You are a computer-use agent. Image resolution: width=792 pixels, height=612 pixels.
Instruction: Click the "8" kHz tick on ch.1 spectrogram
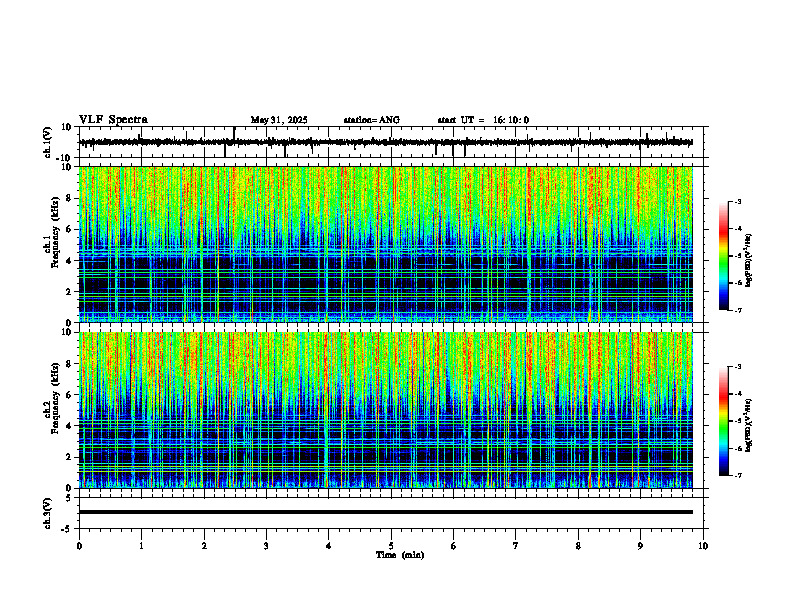point(70,198)
